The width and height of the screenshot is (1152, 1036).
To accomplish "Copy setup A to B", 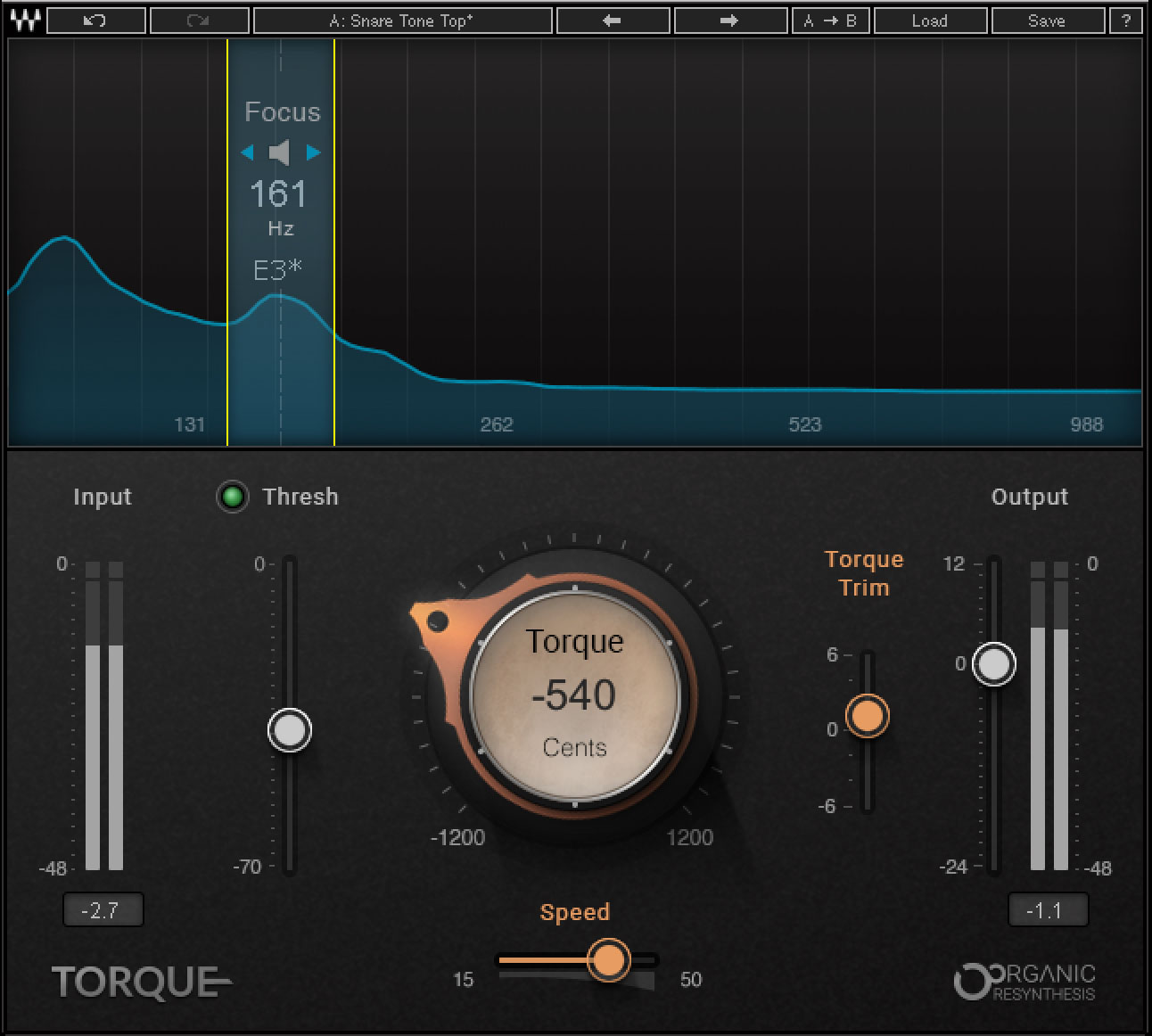I will (830, 21).
